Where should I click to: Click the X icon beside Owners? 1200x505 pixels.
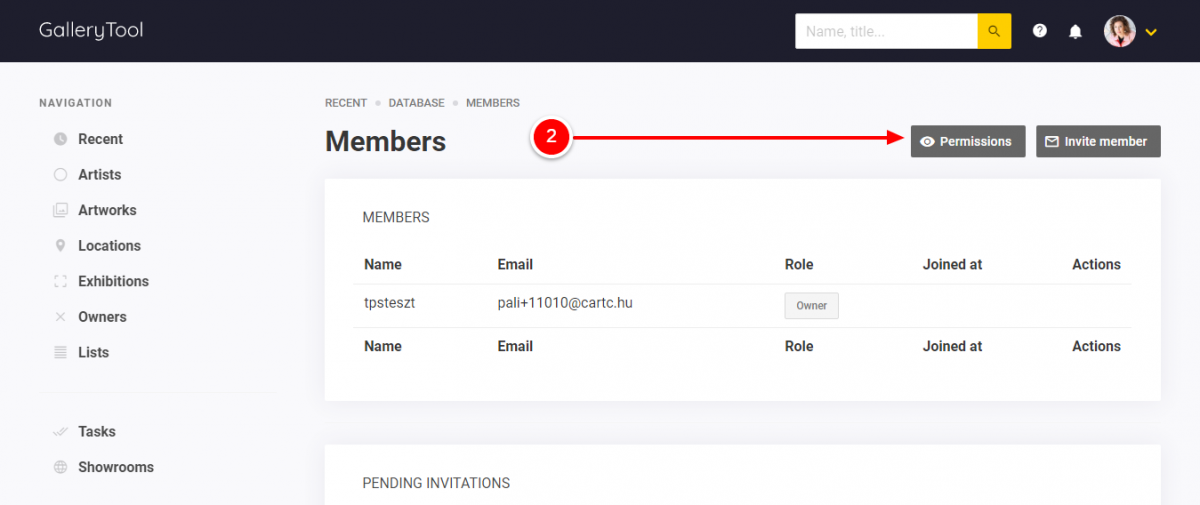click(60, 317)
